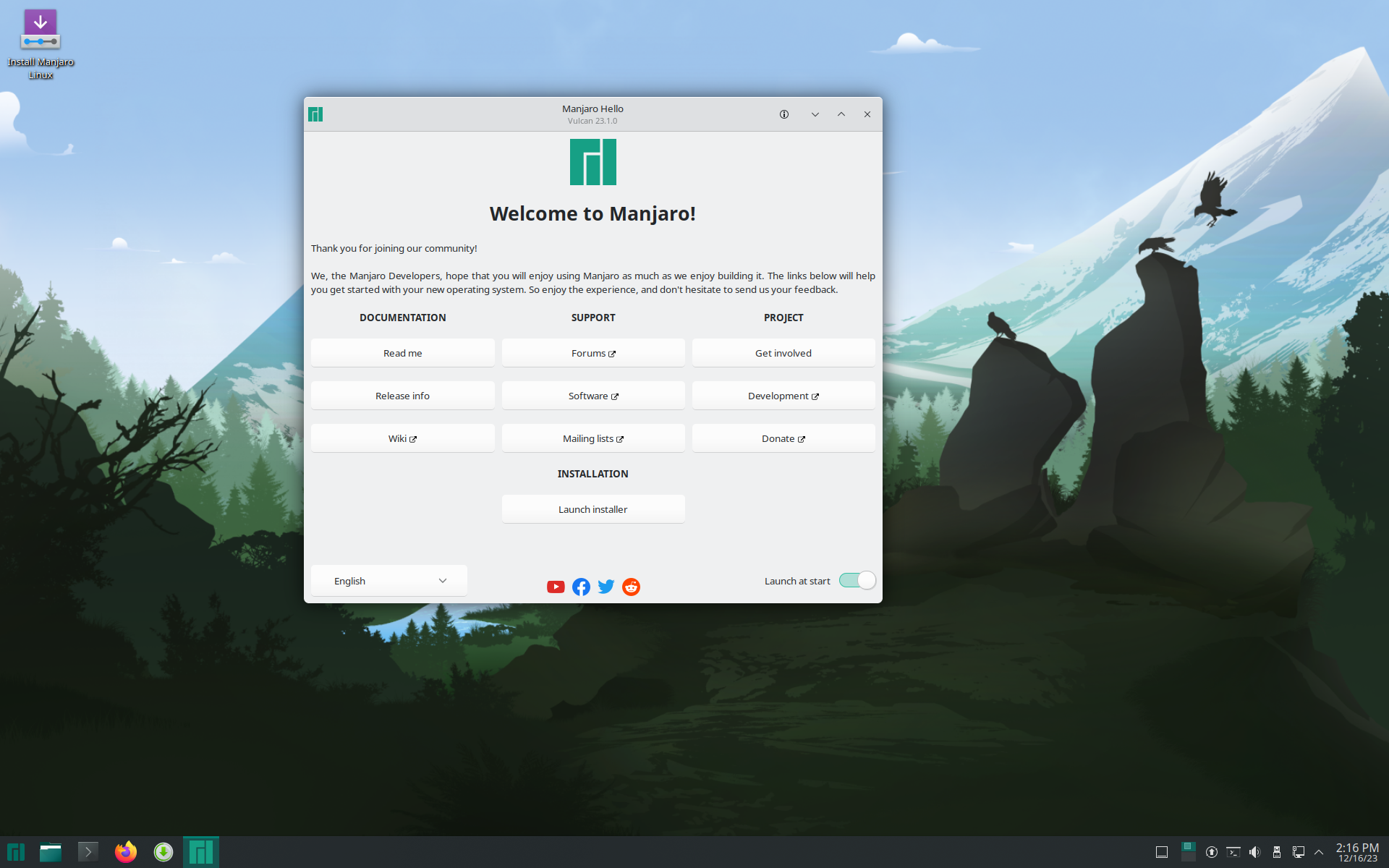Open the Twitter social link icon
The image size is (1389, 868).
(606, 587)
